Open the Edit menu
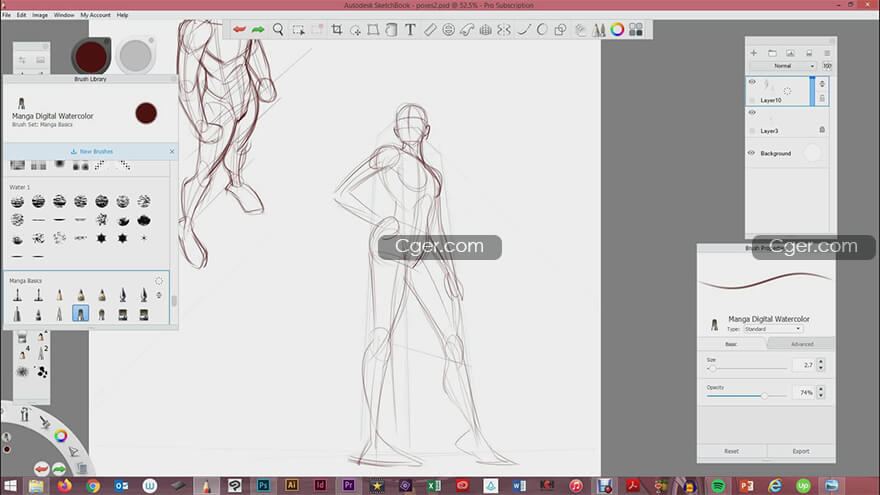Image resolution: width=880 pixels, height=495 pixels. pos(21,15)
